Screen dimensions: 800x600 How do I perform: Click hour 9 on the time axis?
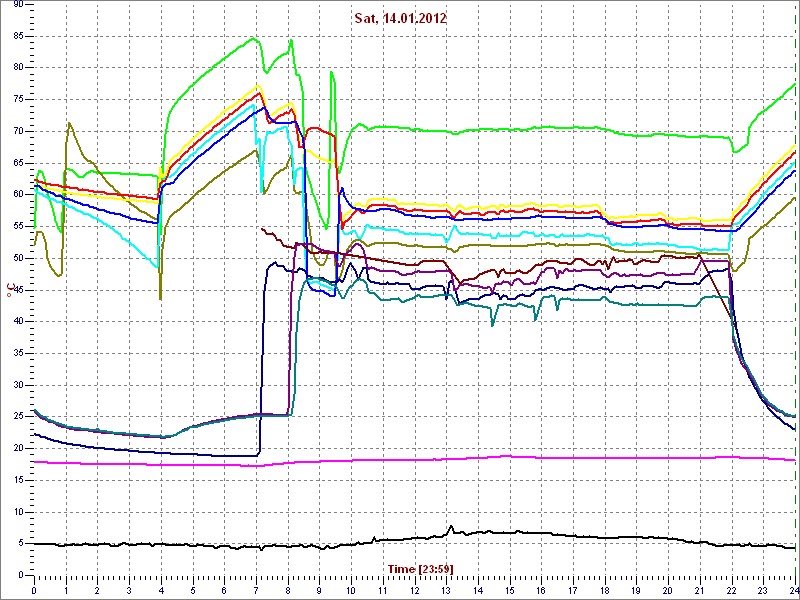(x=319, y=590)
